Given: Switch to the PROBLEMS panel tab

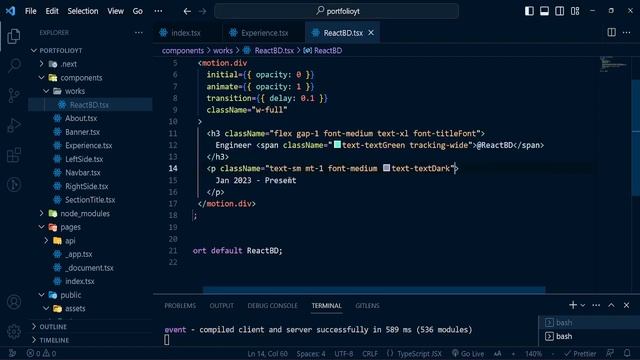Looking at the screenshot, I should pyautogui.click(x=180, y=306).
